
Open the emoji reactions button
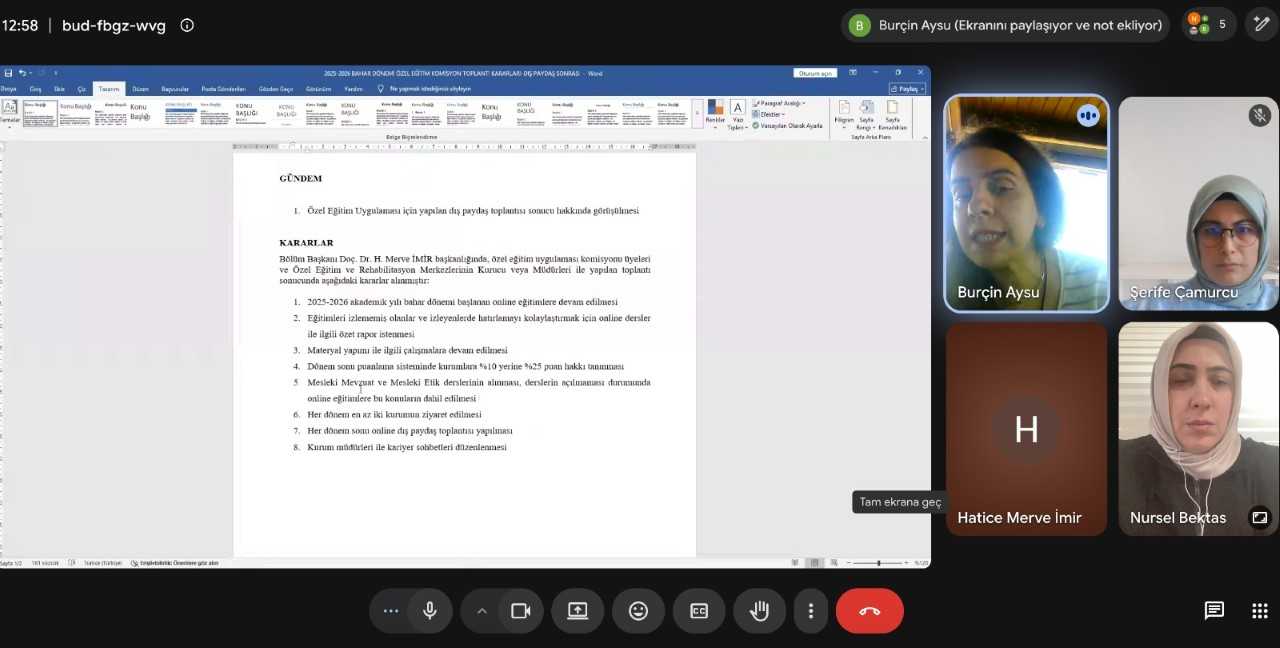(x=638, y=611)
